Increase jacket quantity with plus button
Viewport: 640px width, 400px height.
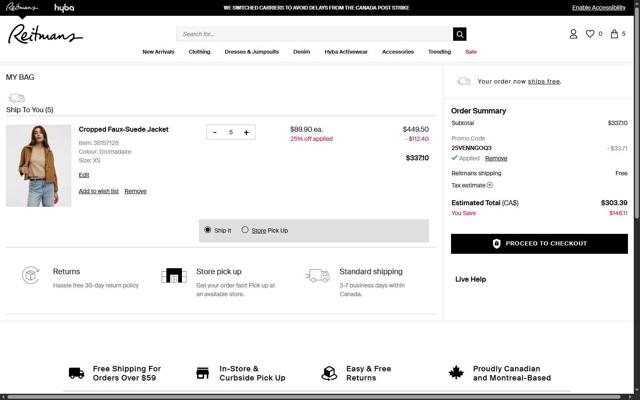pyautogui.click(x=246, y=132)
